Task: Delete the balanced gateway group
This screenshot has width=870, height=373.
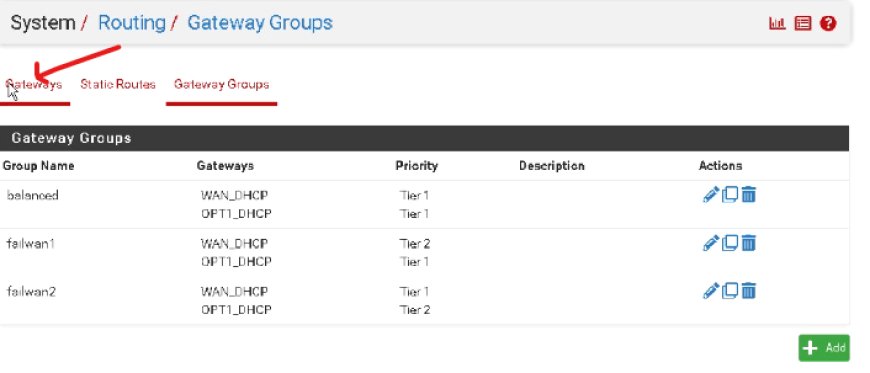Action: click(748, 195)
